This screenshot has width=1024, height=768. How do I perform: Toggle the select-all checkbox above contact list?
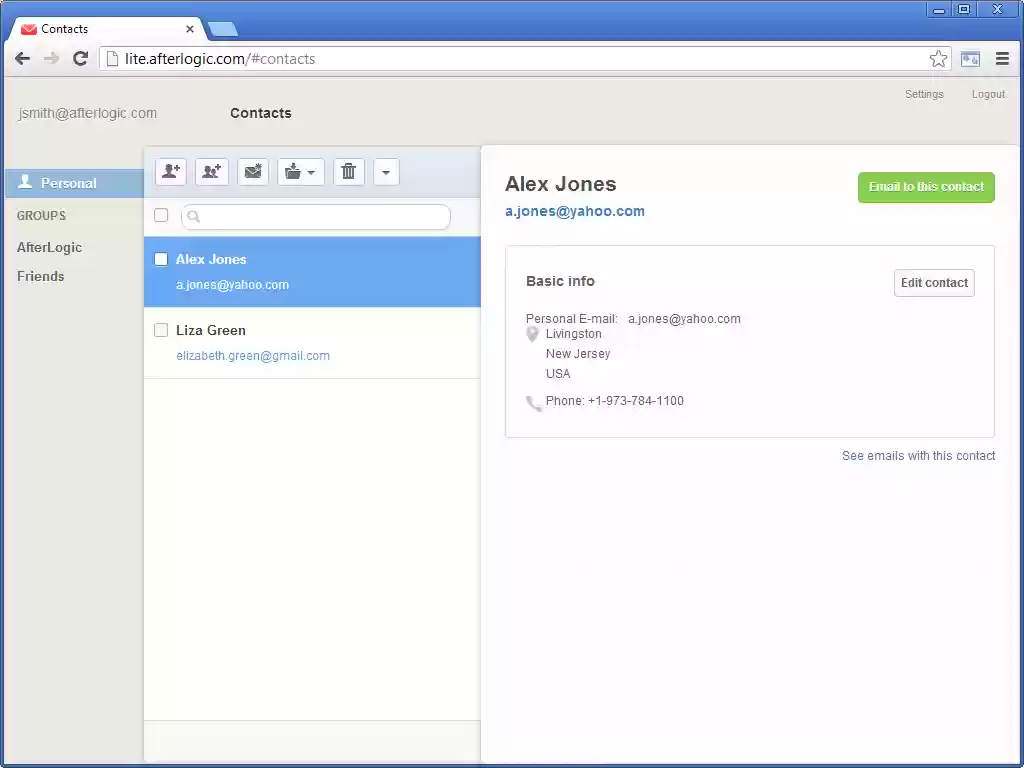tap(160, 215)
